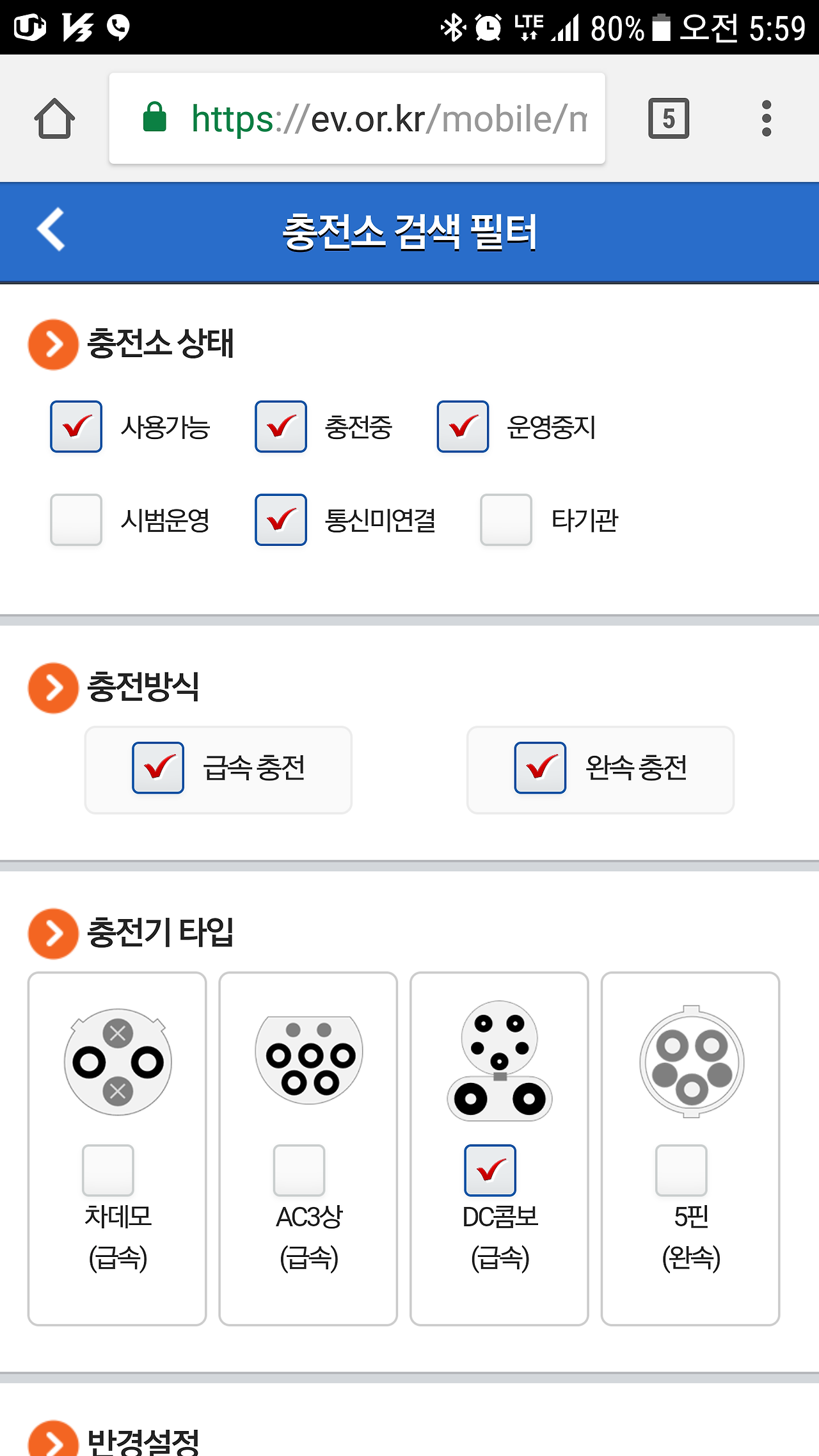Open the browser tab switcher showing 5
Screen dimensions: 819x1456
669,118
